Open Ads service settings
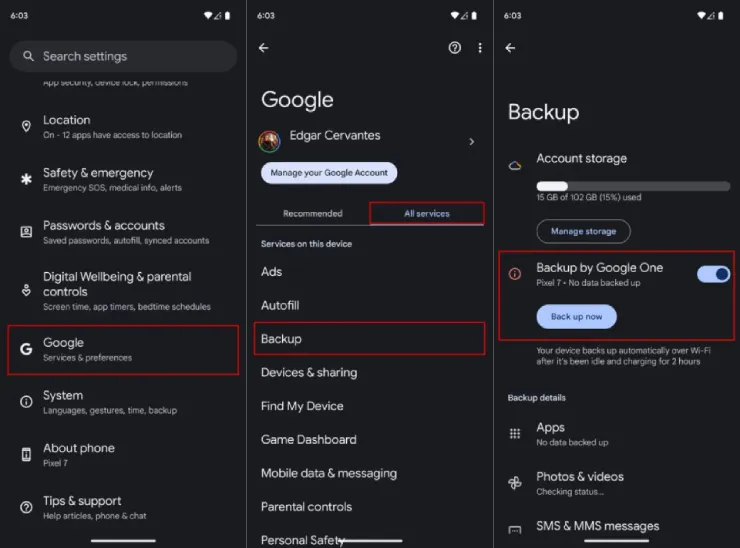The height and width of the screenshot is (548, 740). [x=369, y=272]
